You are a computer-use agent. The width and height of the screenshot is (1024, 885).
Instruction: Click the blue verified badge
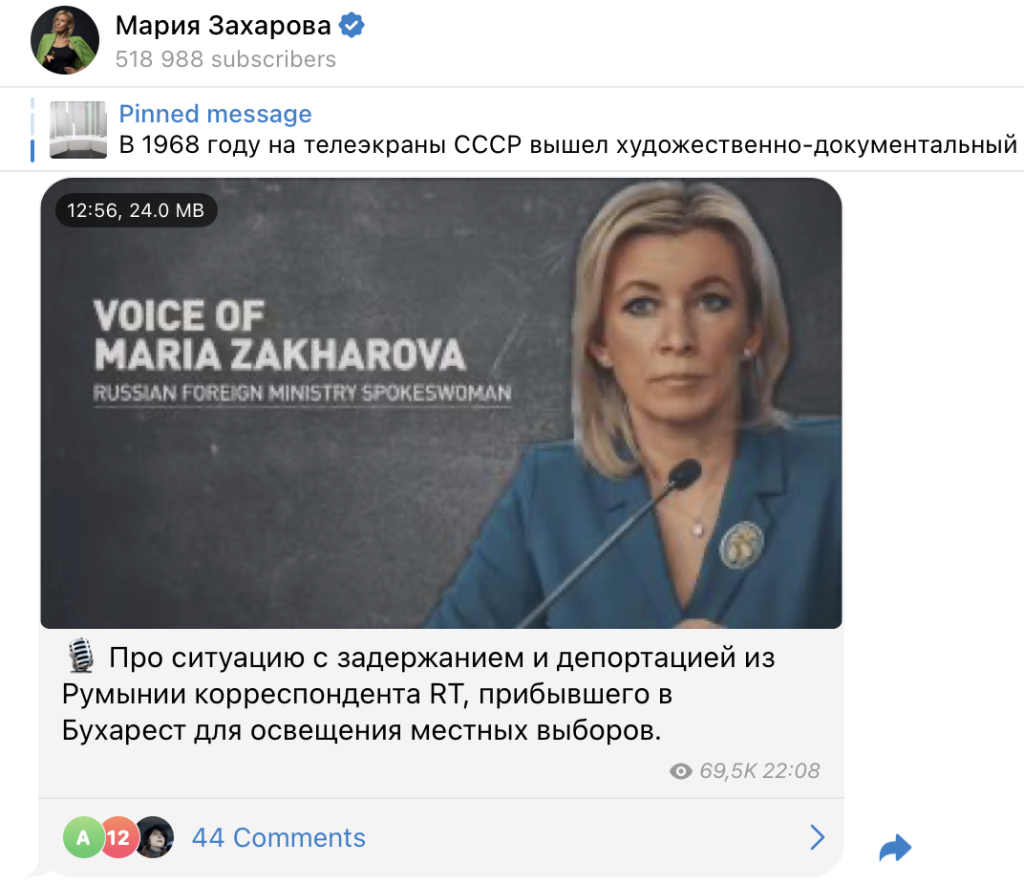(x=351, y=25)
